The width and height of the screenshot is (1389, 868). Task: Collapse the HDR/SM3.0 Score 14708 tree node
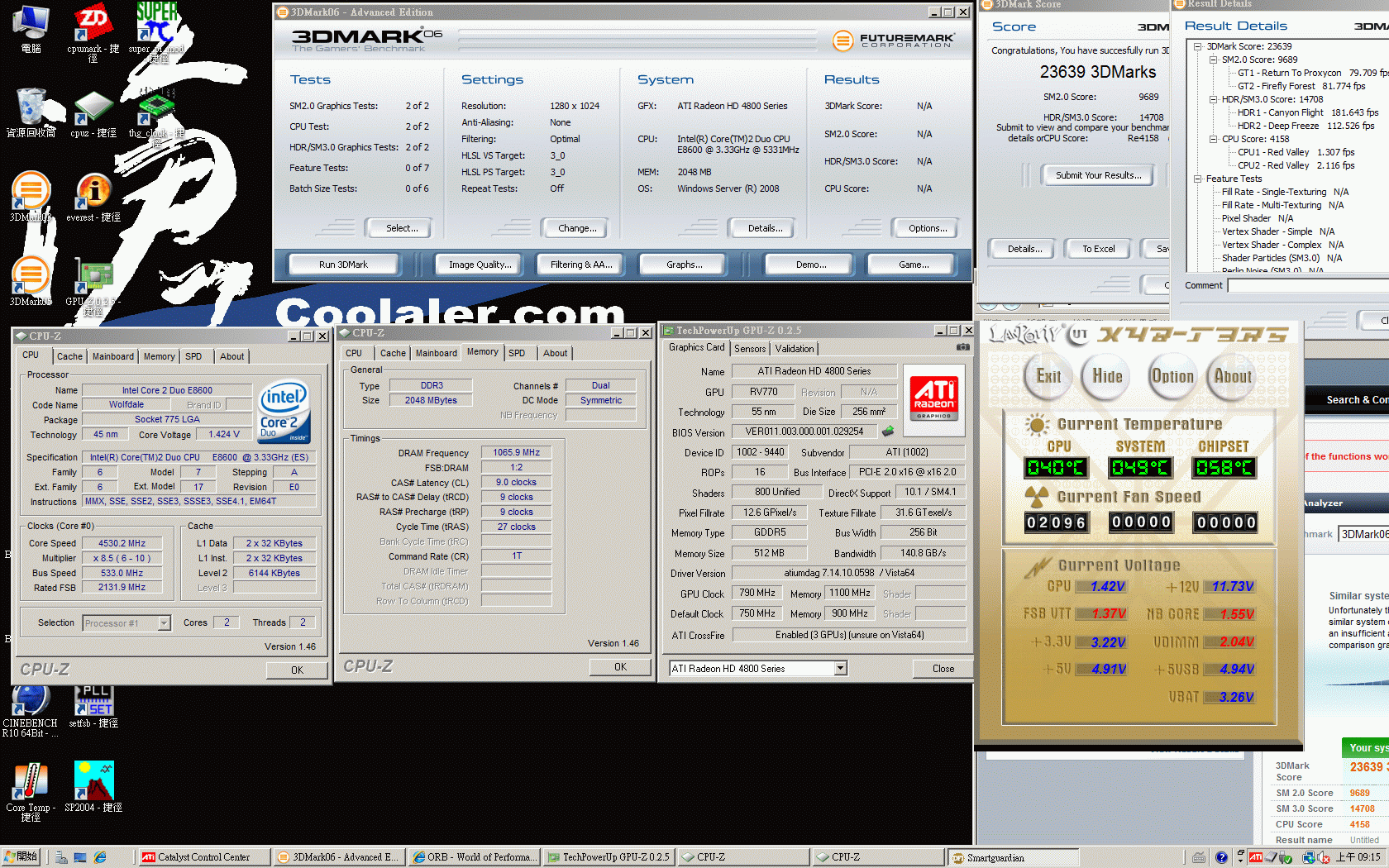click(1214, 99)
